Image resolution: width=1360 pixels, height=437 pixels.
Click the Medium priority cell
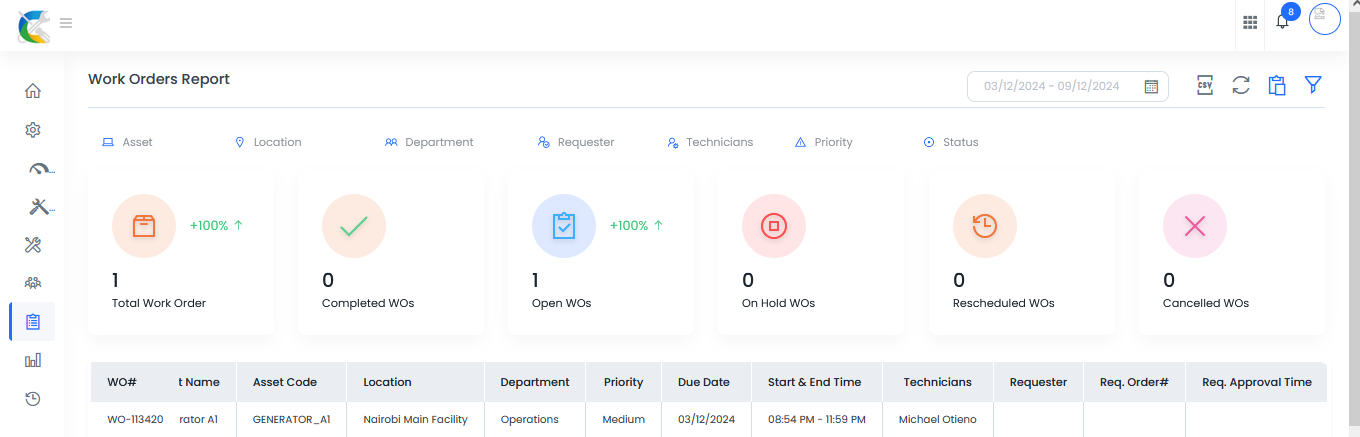coord(624,419)
